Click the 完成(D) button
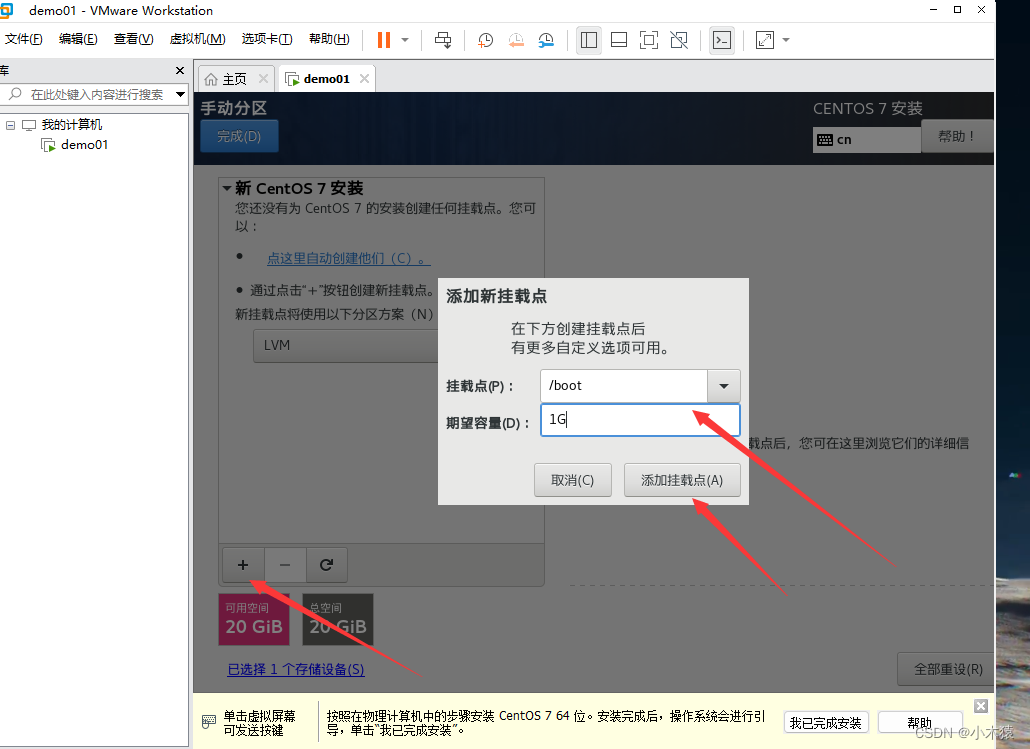1030x749 pixels. (239, 136)
